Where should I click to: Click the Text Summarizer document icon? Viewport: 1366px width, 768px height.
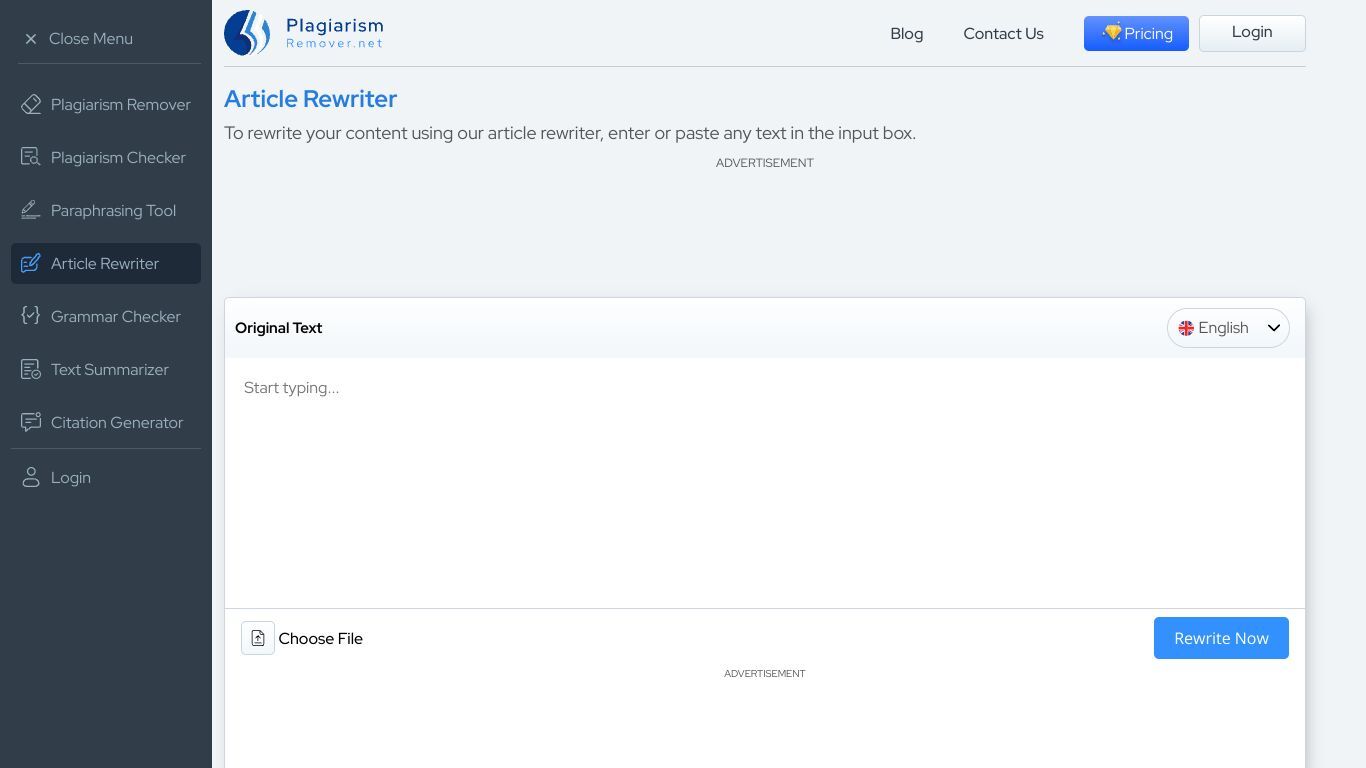coord(31,369)
